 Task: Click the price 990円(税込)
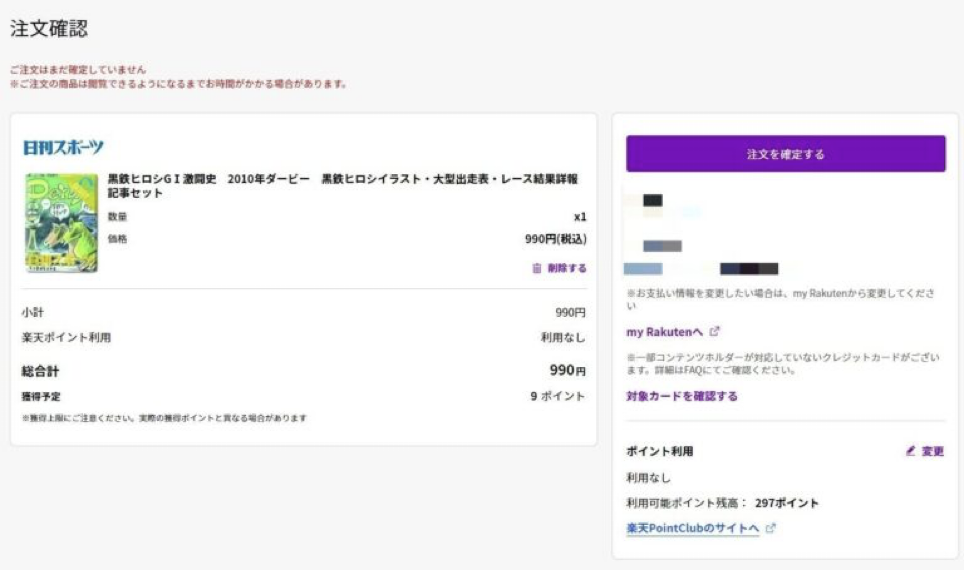click(556, 239)
